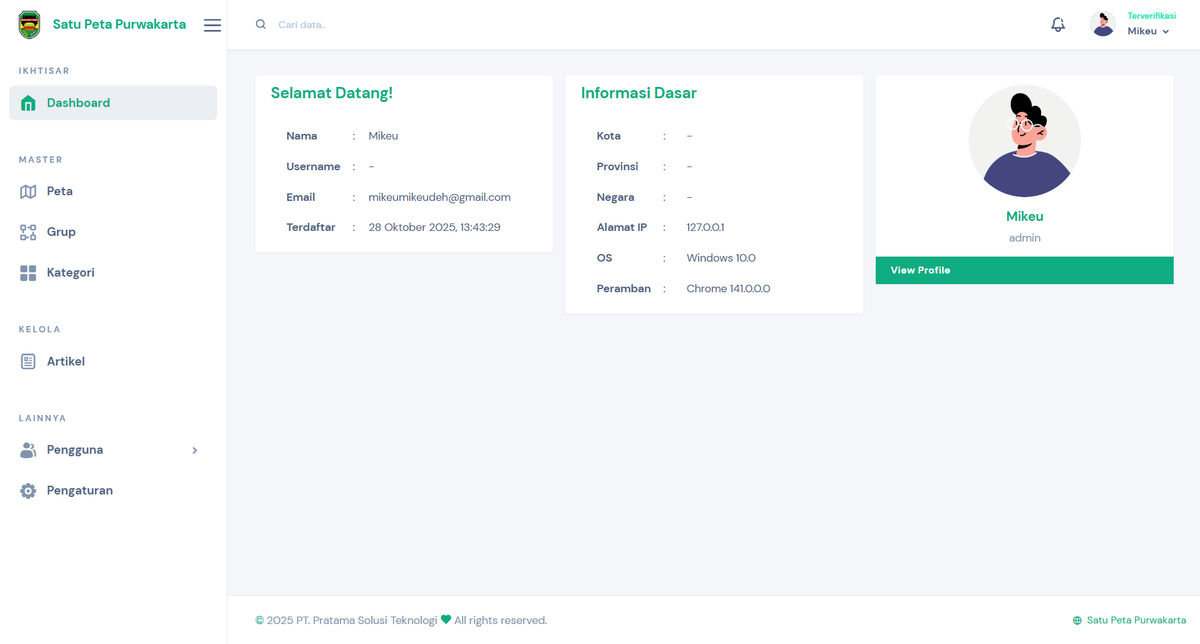
Task: Click the globe icon in the footer
Action: point(1077,621)
